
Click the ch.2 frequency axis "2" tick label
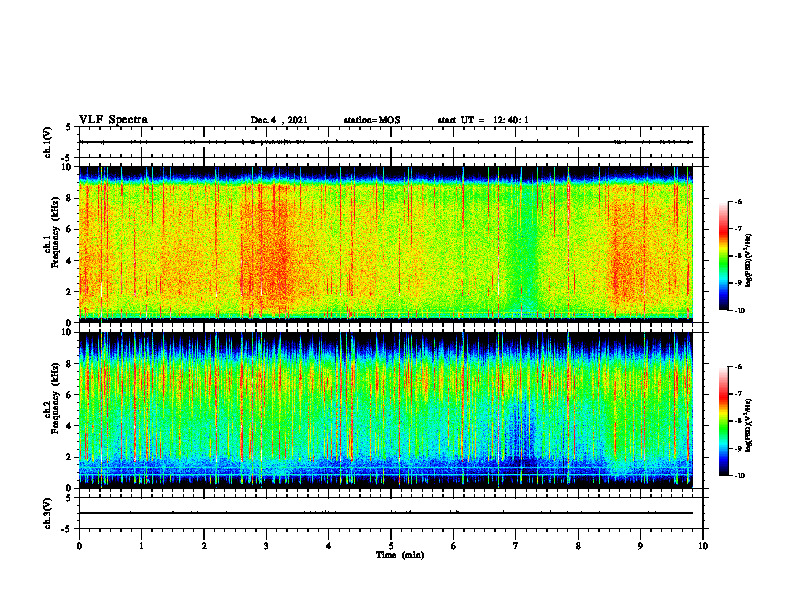point(69,457)
